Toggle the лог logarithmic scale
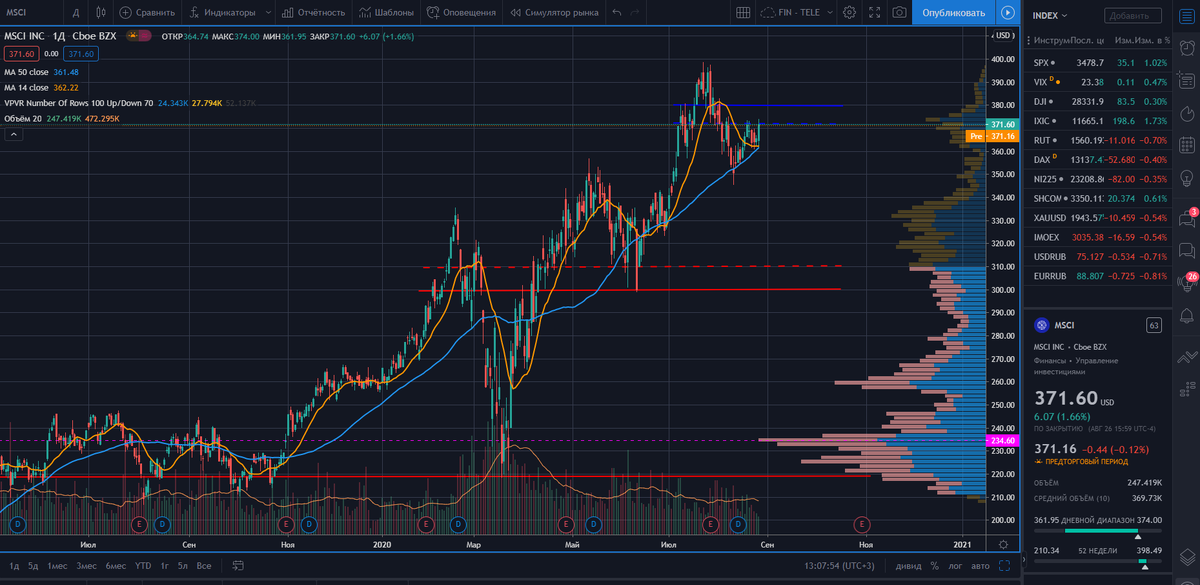 point(954,566)
